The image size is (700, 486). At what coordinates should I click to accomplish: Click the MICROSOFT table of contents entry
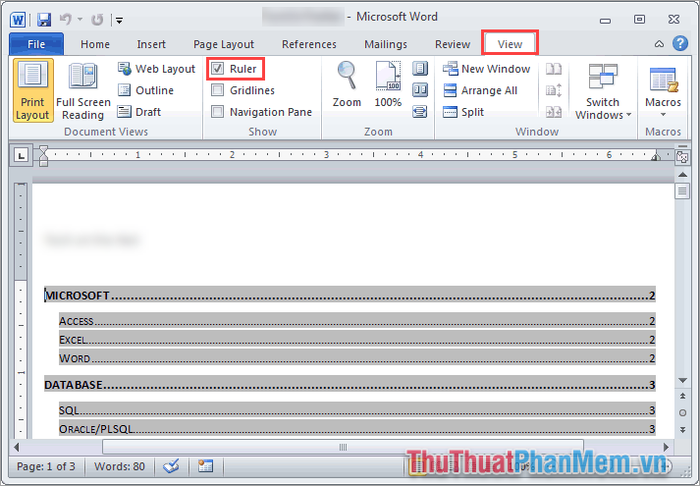[x=350, y=295]
